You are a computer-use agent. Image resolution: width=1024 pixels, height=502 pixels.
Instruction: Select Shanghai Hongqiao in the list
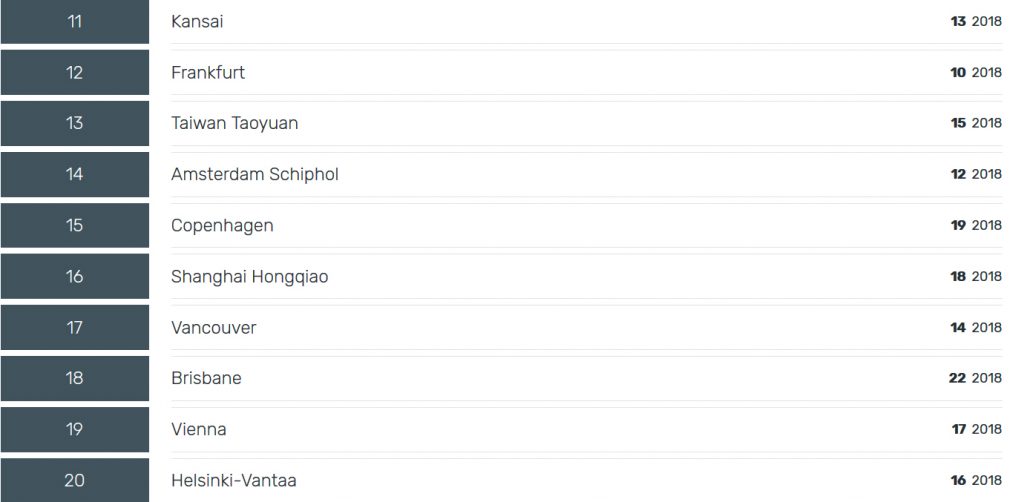click(249, 276)
